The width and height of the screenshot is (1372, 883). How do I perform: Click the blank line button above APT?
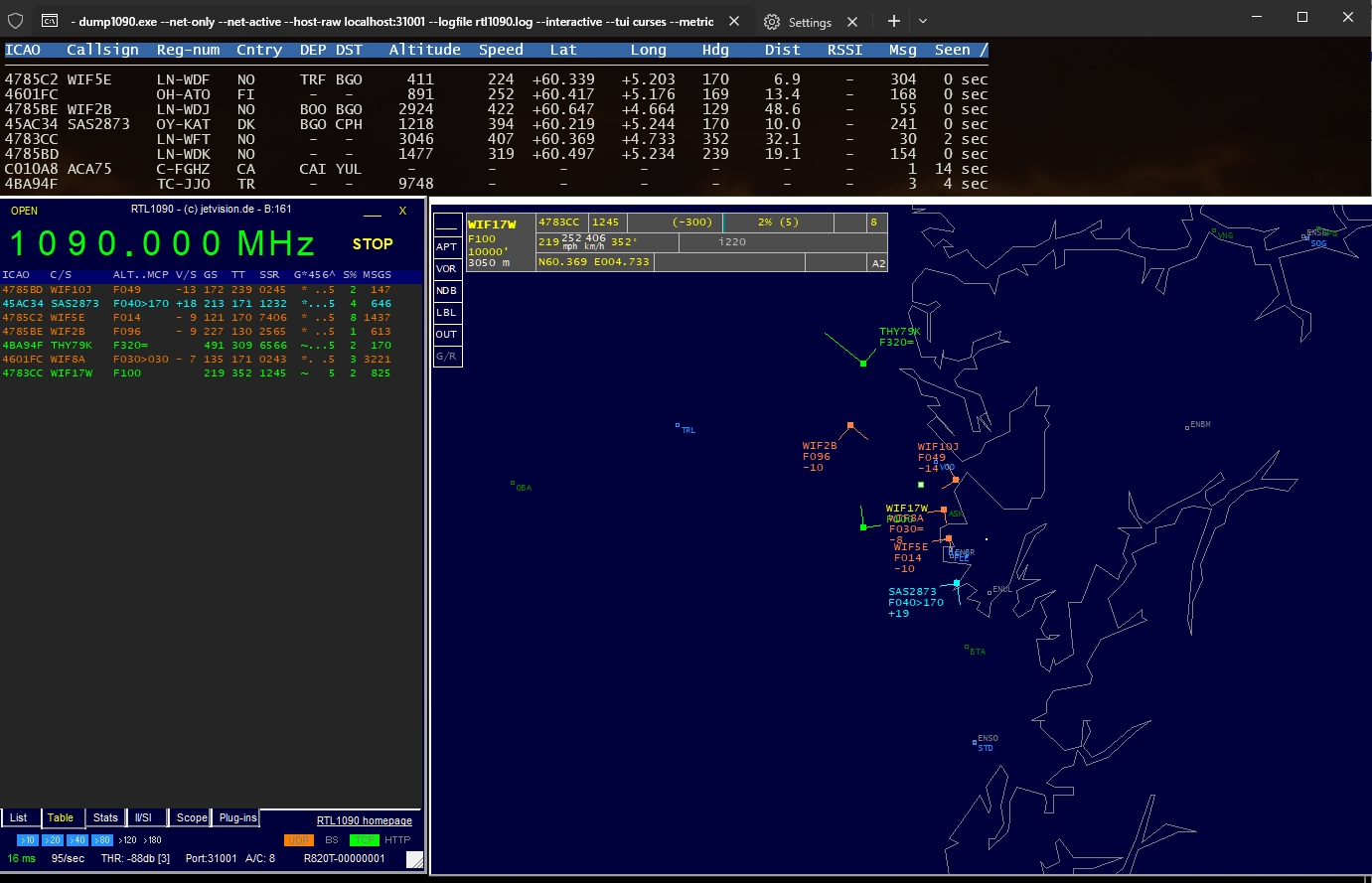(x=447, y=224)
